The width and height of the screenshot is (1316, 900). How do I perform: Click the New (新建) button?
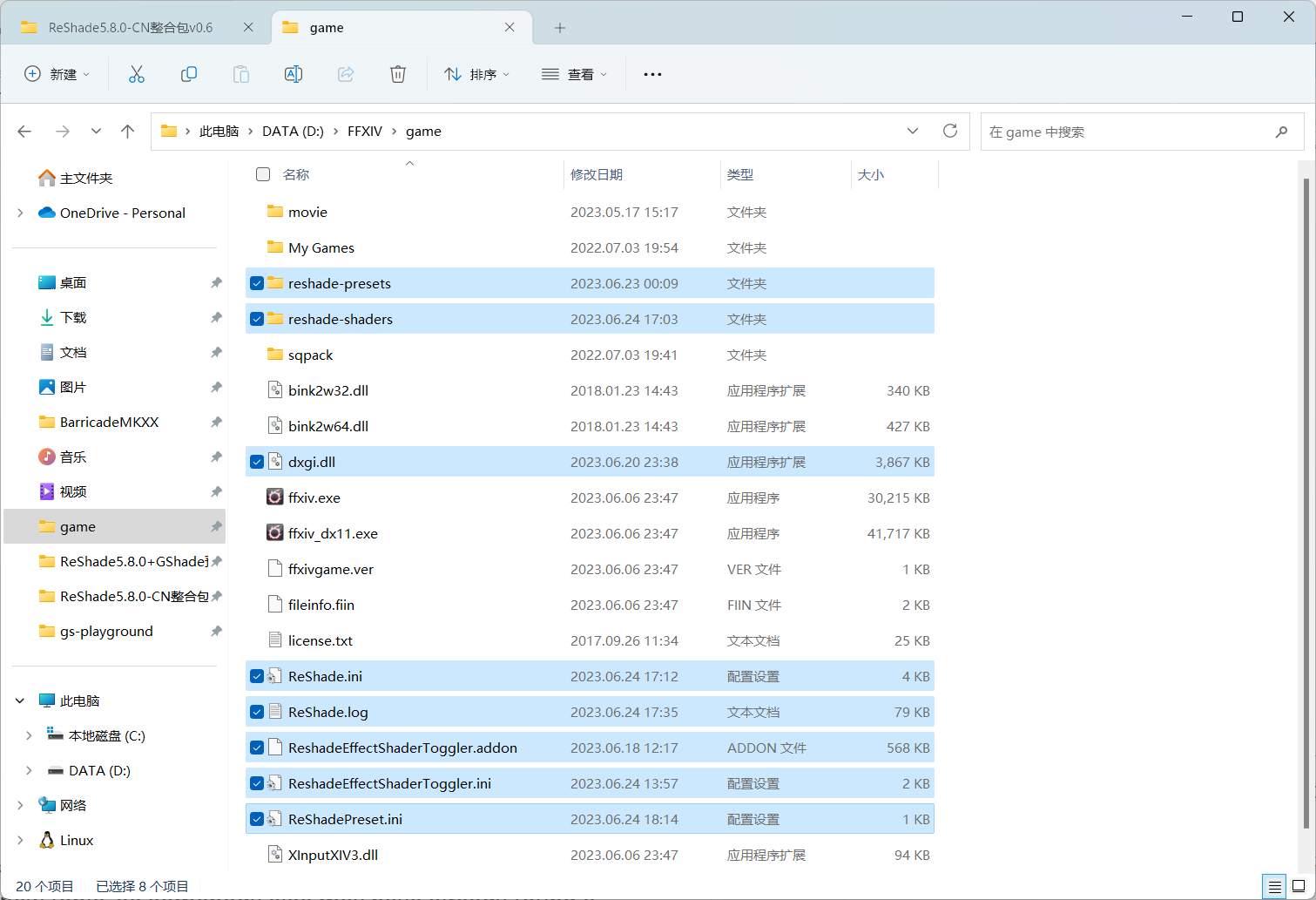pos(57,75)
